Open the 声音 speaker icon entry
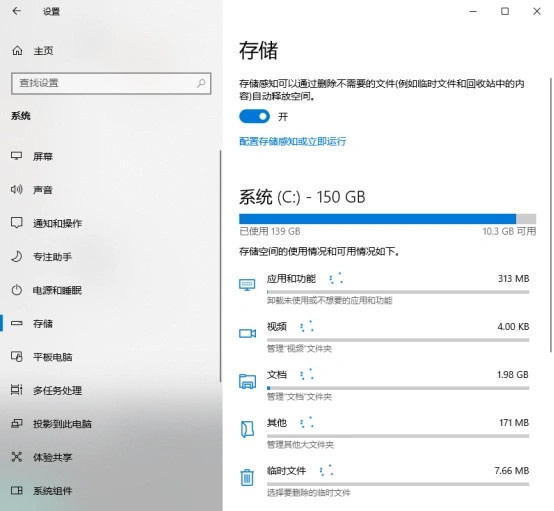Image resolution: width=554 pixels, height=511 pixels. pos(16,189)
